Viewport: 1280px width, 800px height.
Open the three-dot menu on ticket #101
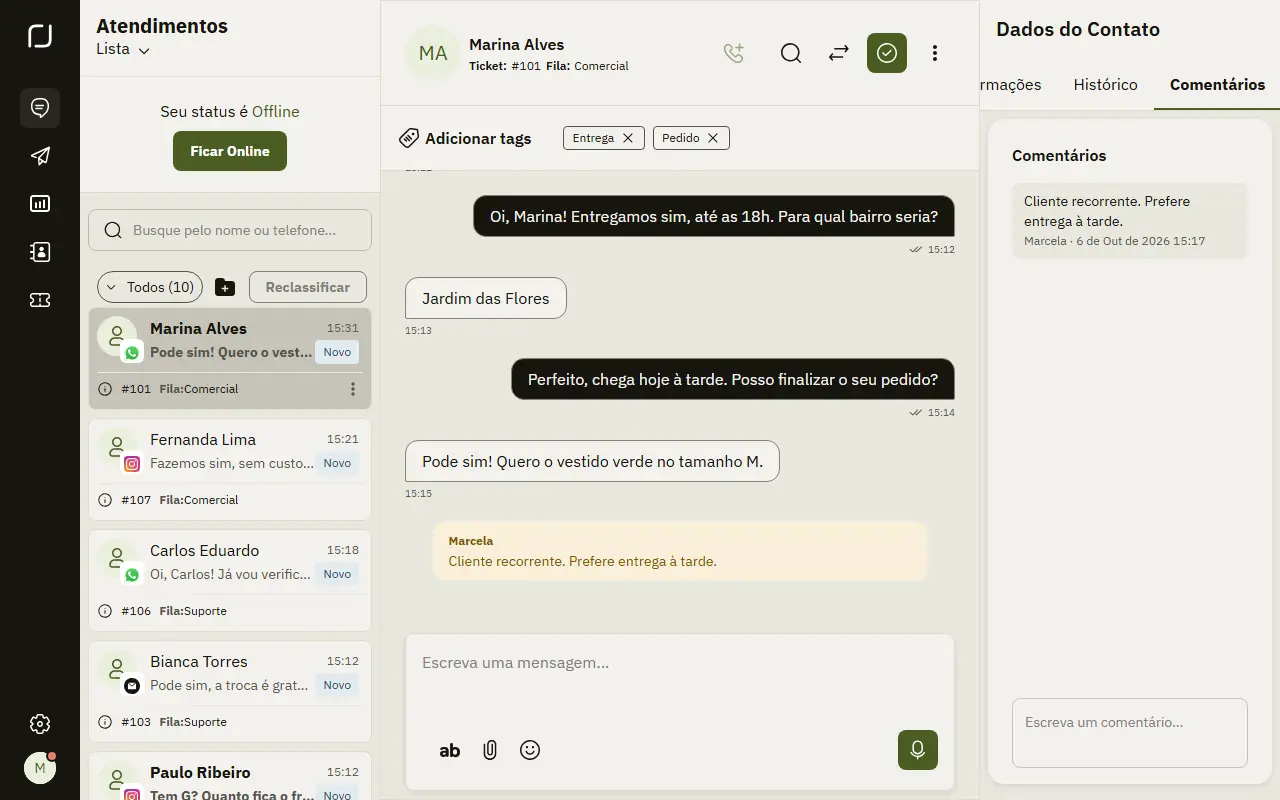point(353,389)
